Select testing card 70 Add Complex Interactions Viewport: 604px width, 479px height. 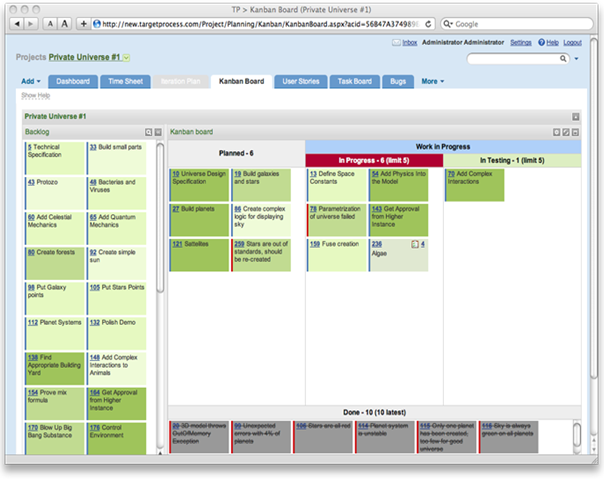475,185
